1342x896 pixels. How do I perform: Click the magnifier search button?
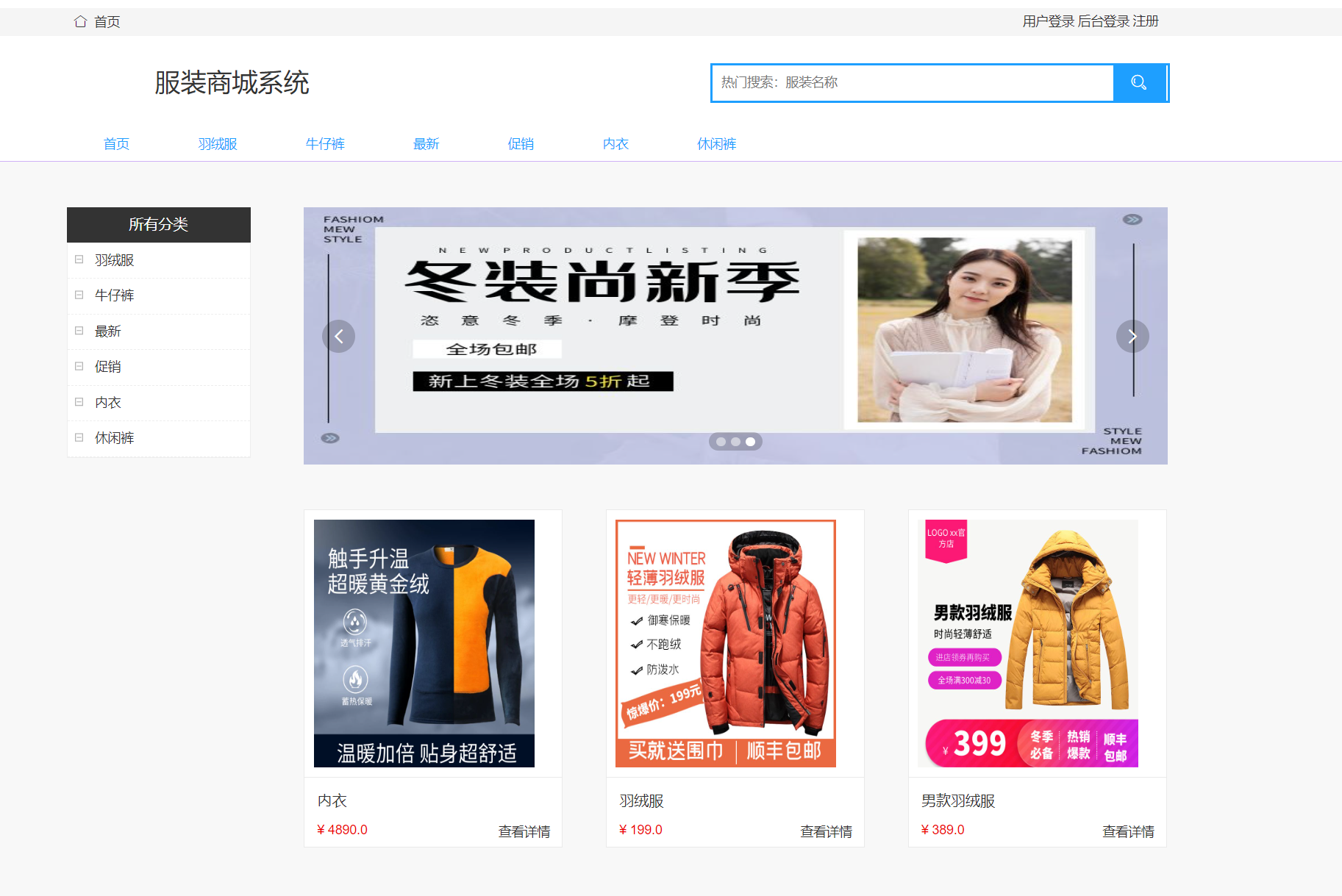[1139, 83]
